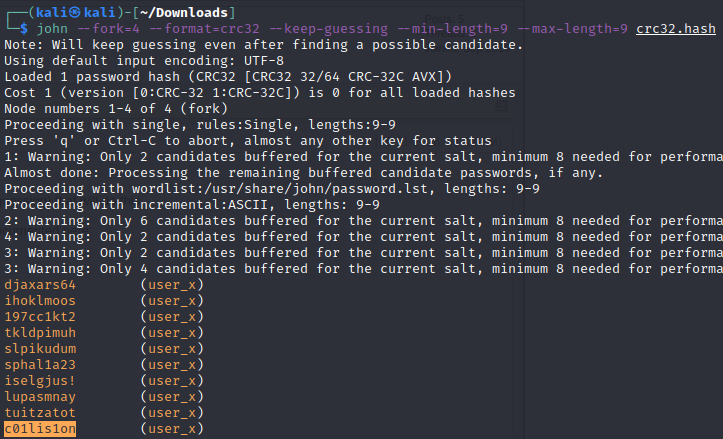The image size is (723, 439).
Task: Click the crc32.hash filename in command
Action: [x=675, y=29]
